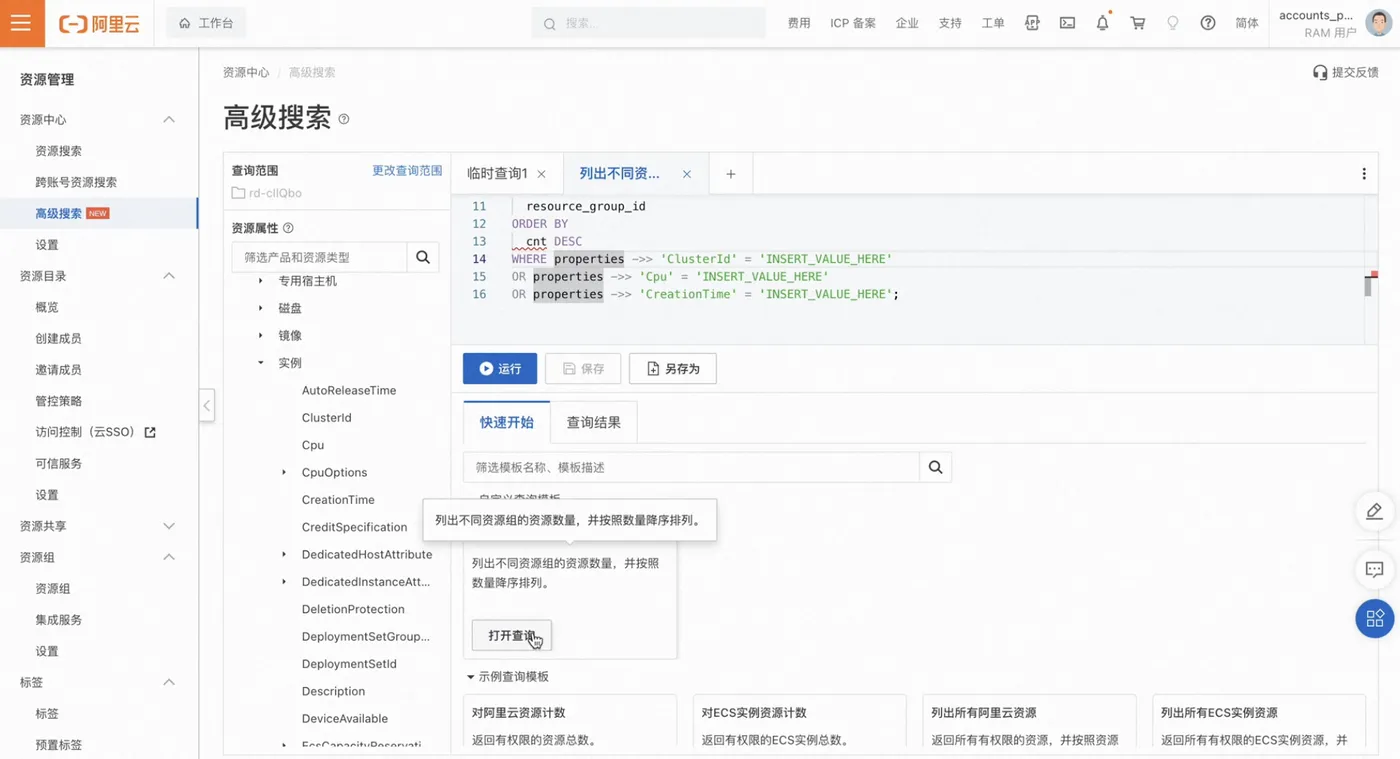Open the ICP 备案 menu
Image resolution: width=1400 pixels, height=759 pixels.
pos(853,23)
